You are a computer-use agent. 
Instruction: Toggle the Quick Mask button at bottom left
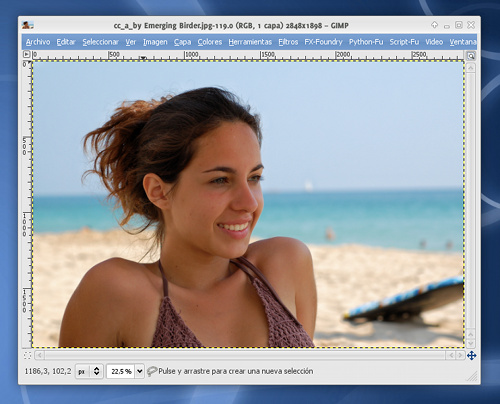pyautogui.click(x=27, y=355)
